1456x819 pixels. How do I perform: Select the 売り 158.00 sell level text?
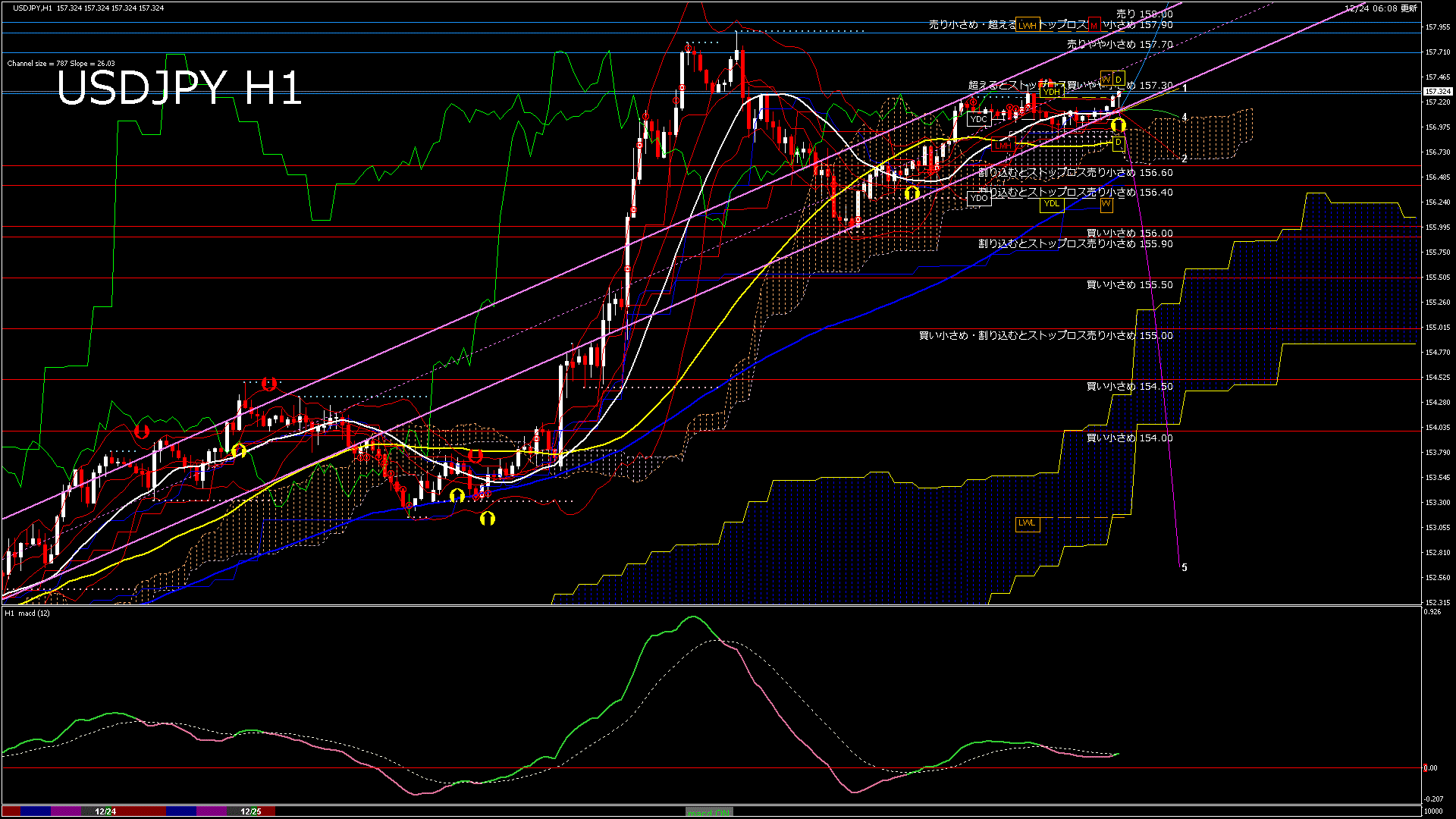pos(1144,14)
